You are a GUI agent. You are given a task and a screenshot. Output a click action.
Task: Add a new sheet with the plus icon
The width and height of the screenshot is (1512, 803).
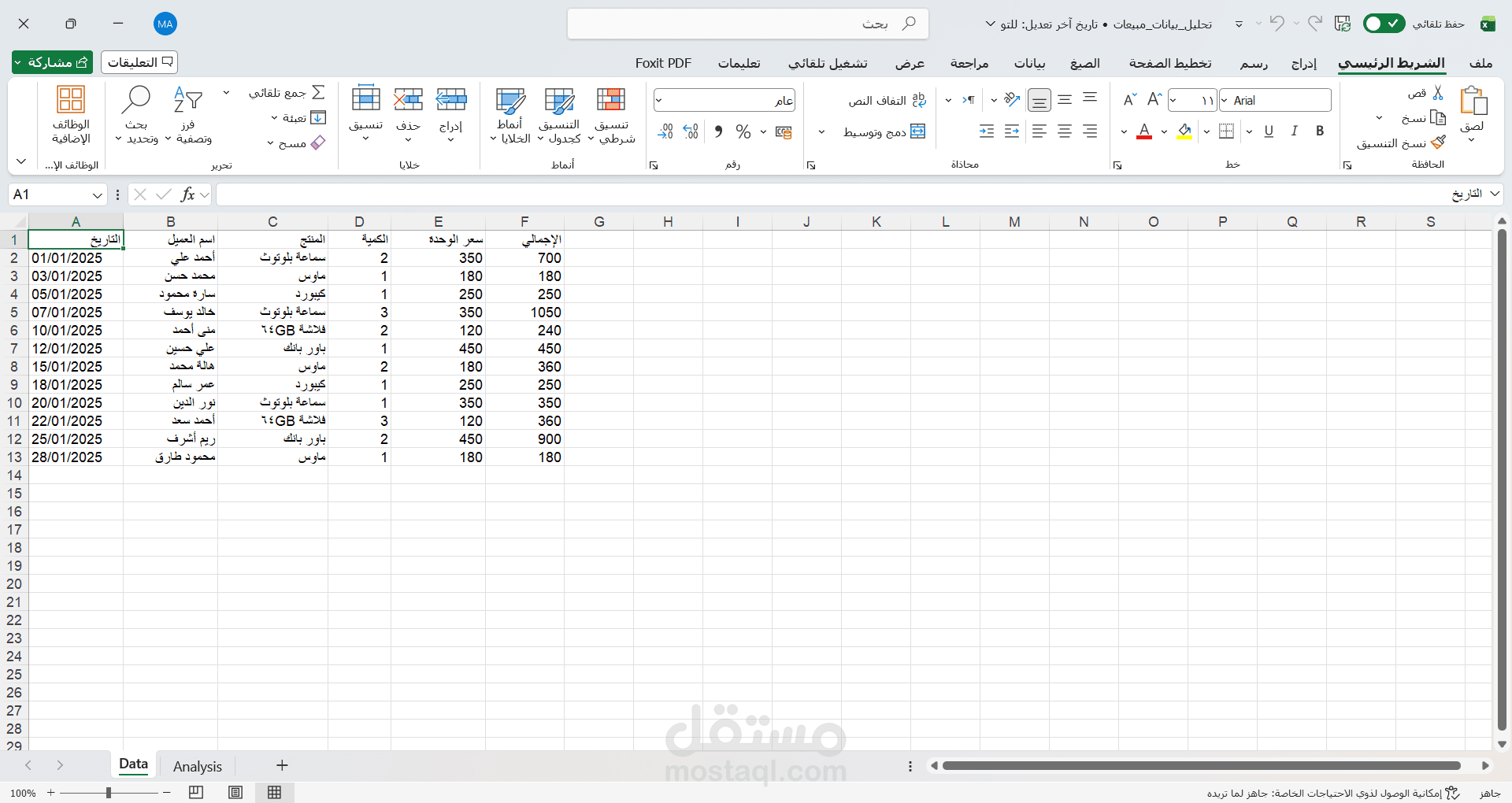pos(282,765)
